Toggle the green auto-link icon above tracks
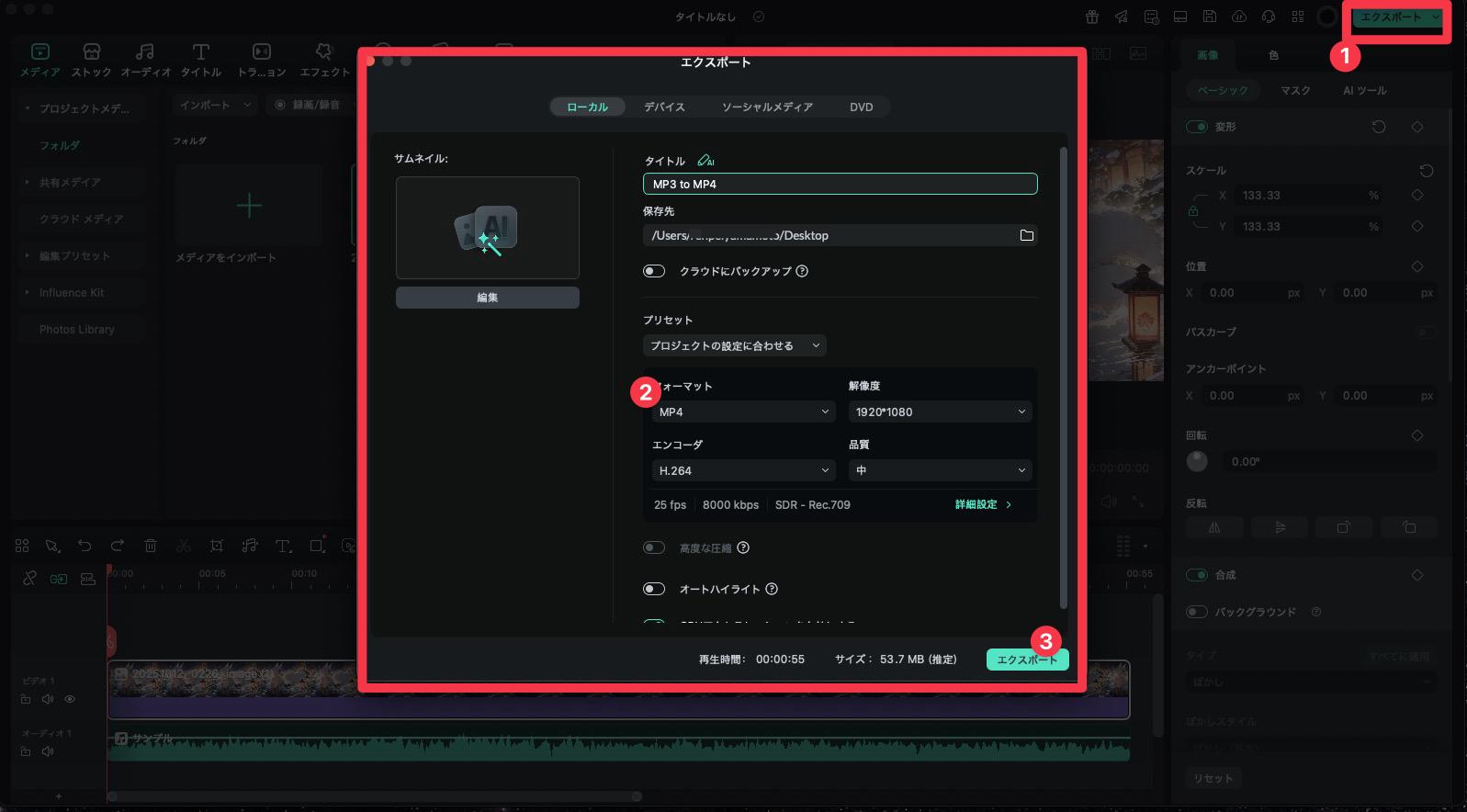 [x=59, y=579]
